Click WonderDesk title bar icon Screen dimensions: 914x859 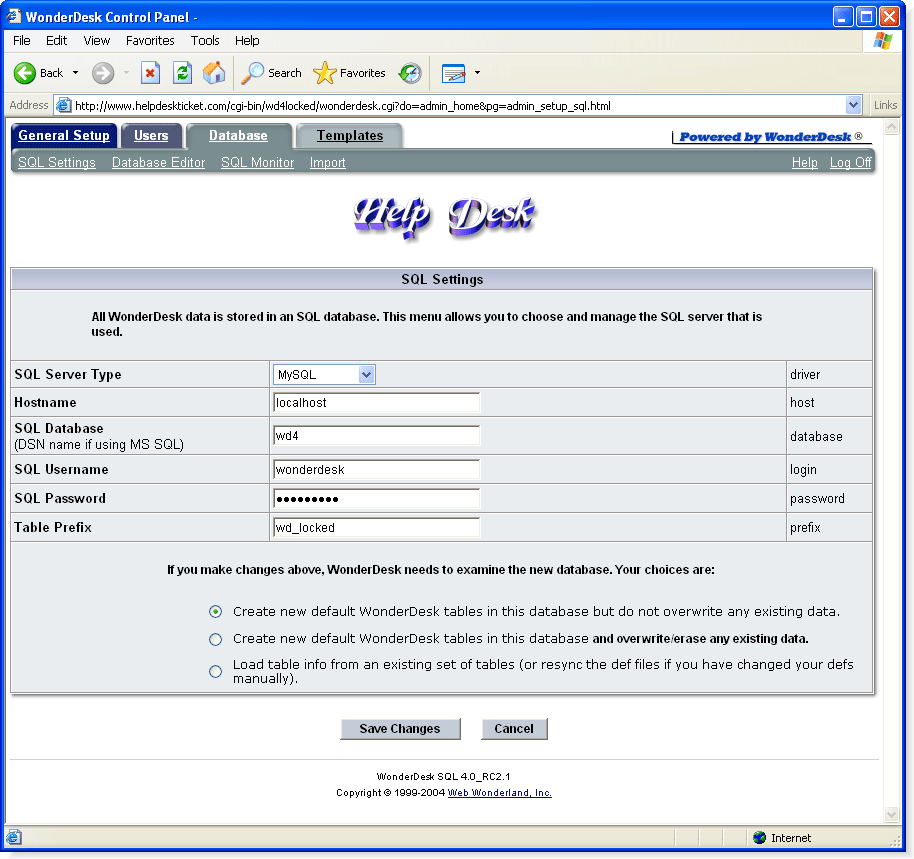(14, 16)
